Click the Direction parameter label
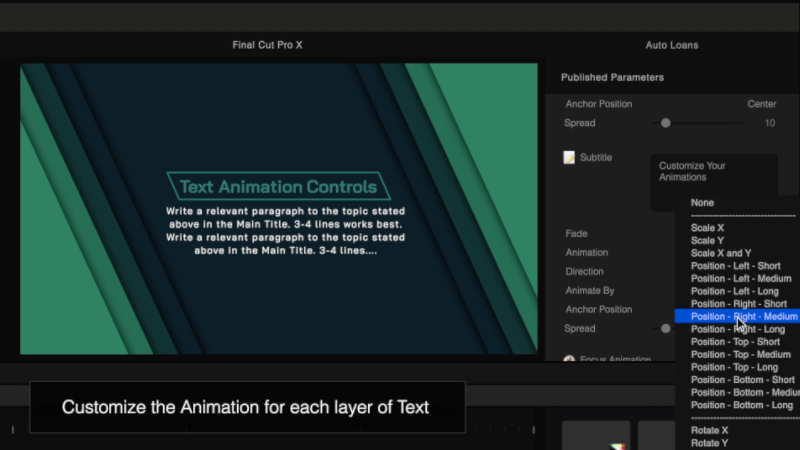This screenshot has height=450, width=800. (x=584, y=271)
